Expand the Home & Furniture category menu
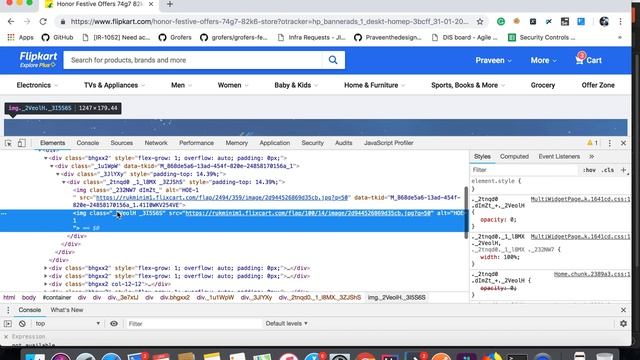The height and width of the screenshot is (360, 640). coord(374,85)
